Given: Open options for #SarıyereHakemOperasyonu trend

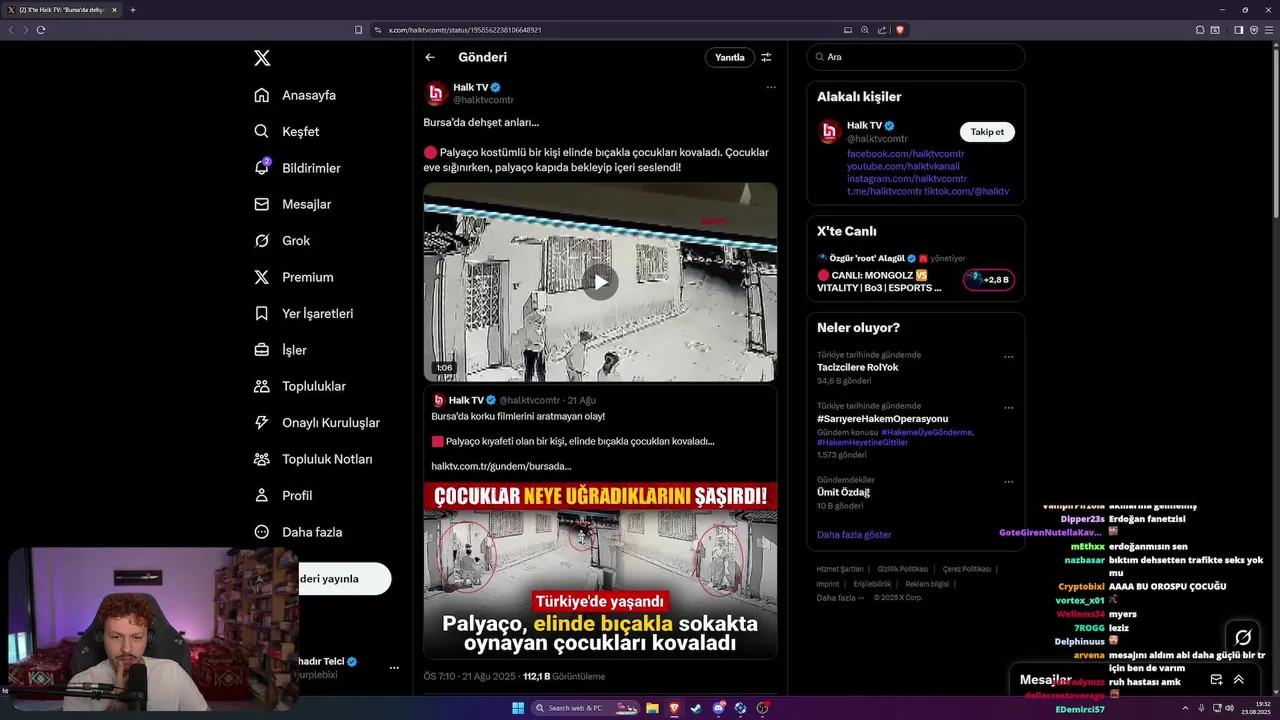Looking at the screenshot, I should tap(1009, 408).
